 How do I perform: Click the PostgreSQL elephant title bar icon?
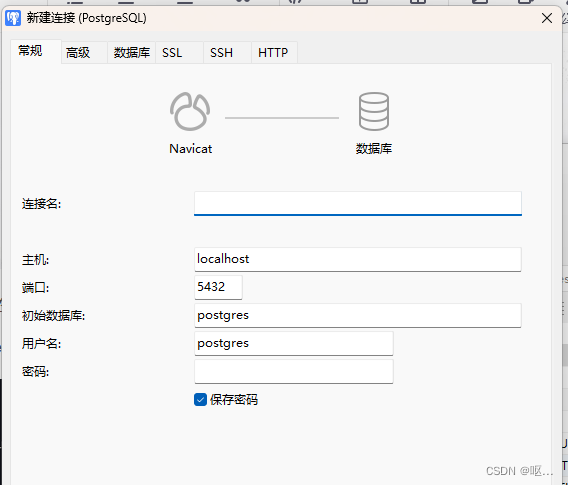(x=13, y=18)
